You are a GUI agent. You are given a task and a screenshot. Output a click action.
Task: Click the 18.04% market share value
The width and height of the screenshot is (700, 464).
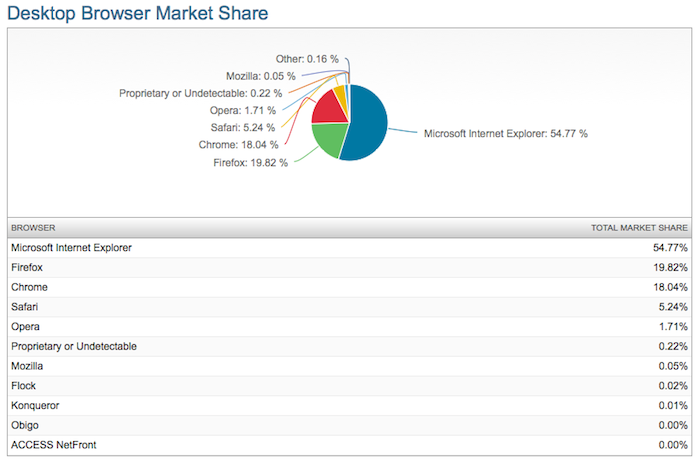(670, 287)
